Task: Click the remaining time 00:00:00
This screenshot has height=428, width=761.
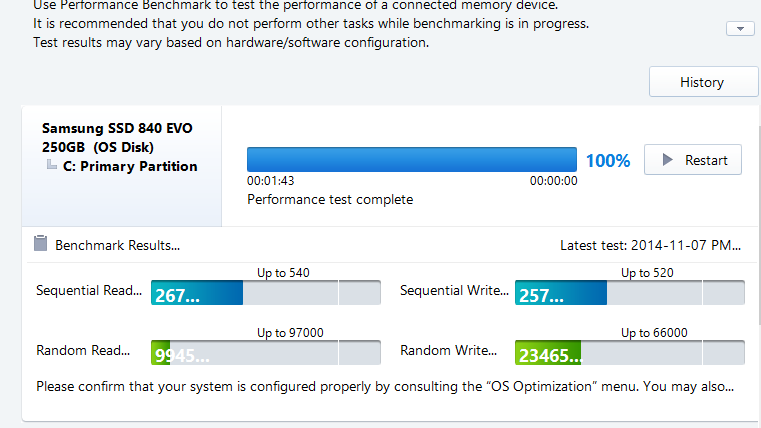Action: tap(553, 181)
